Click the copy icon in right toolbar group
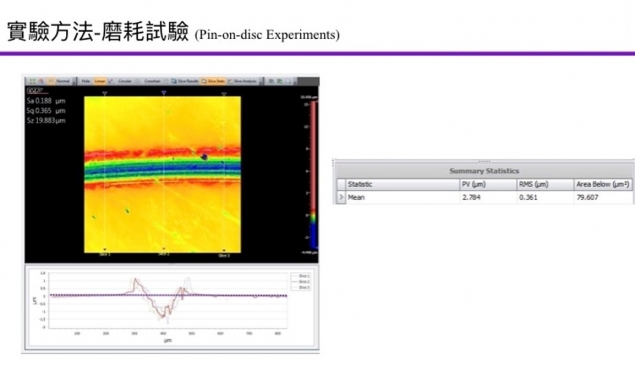This screenshot has height=366, width=635. [271, 81]
